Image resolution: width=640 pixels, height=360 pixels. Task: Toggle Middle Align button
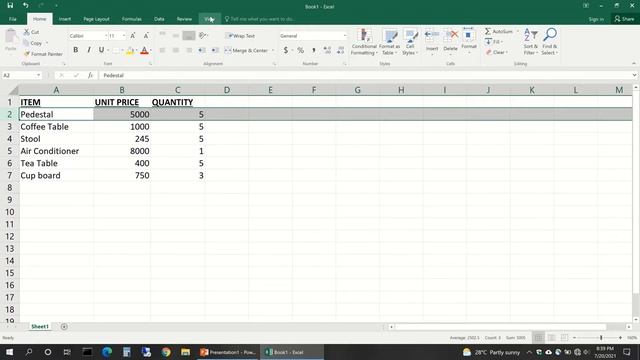tap(176, 36)
